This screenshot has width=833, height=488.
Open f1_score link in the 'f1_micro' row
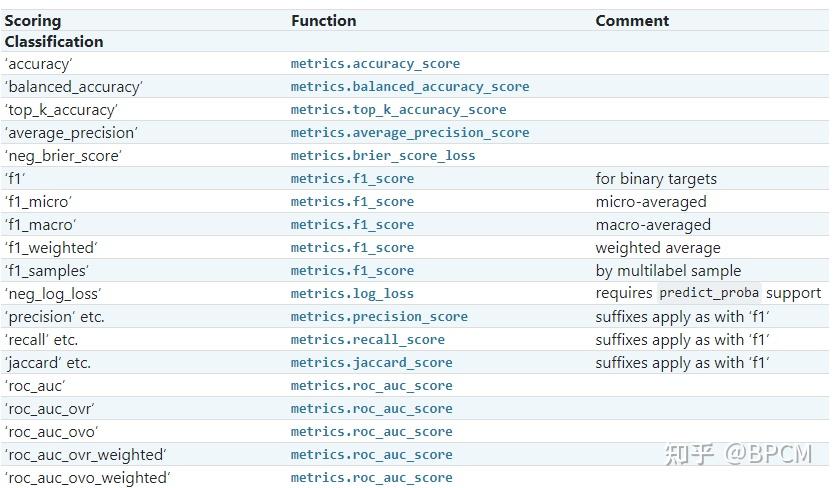pos(352,202)
